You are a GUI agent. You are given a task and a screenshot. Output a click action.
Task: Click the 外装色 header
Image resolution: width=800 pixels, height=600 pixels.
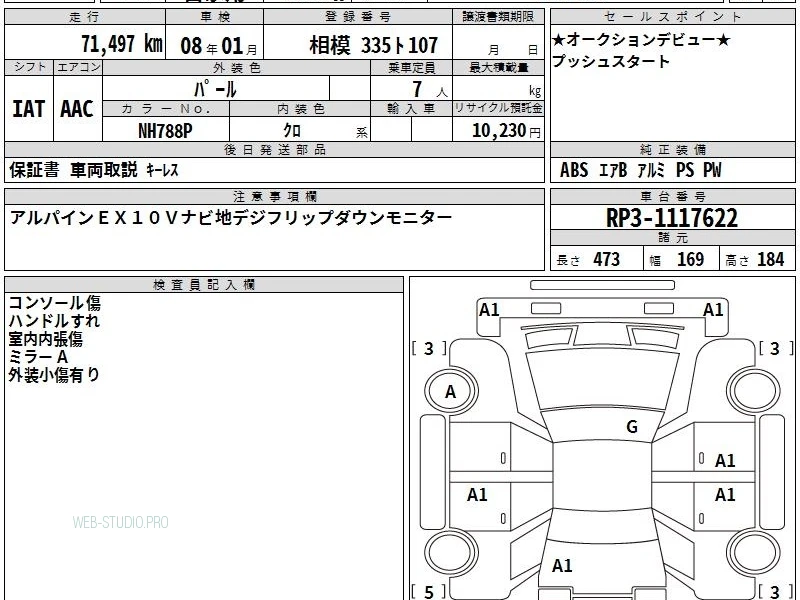(x=236, y=67)
